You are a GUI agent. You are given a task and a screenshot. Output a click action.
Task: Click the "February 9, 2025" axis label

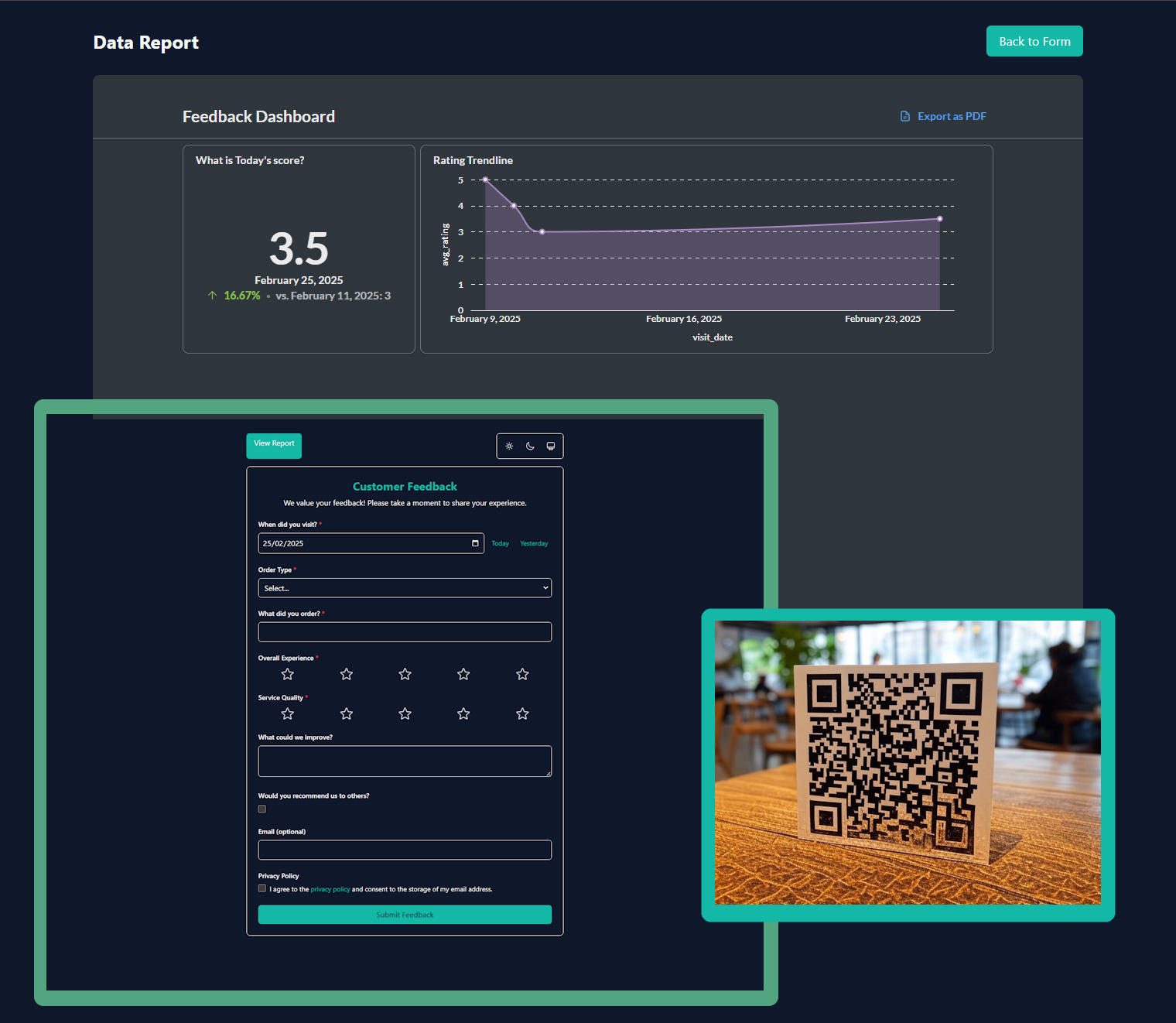(x=485, y=319)
